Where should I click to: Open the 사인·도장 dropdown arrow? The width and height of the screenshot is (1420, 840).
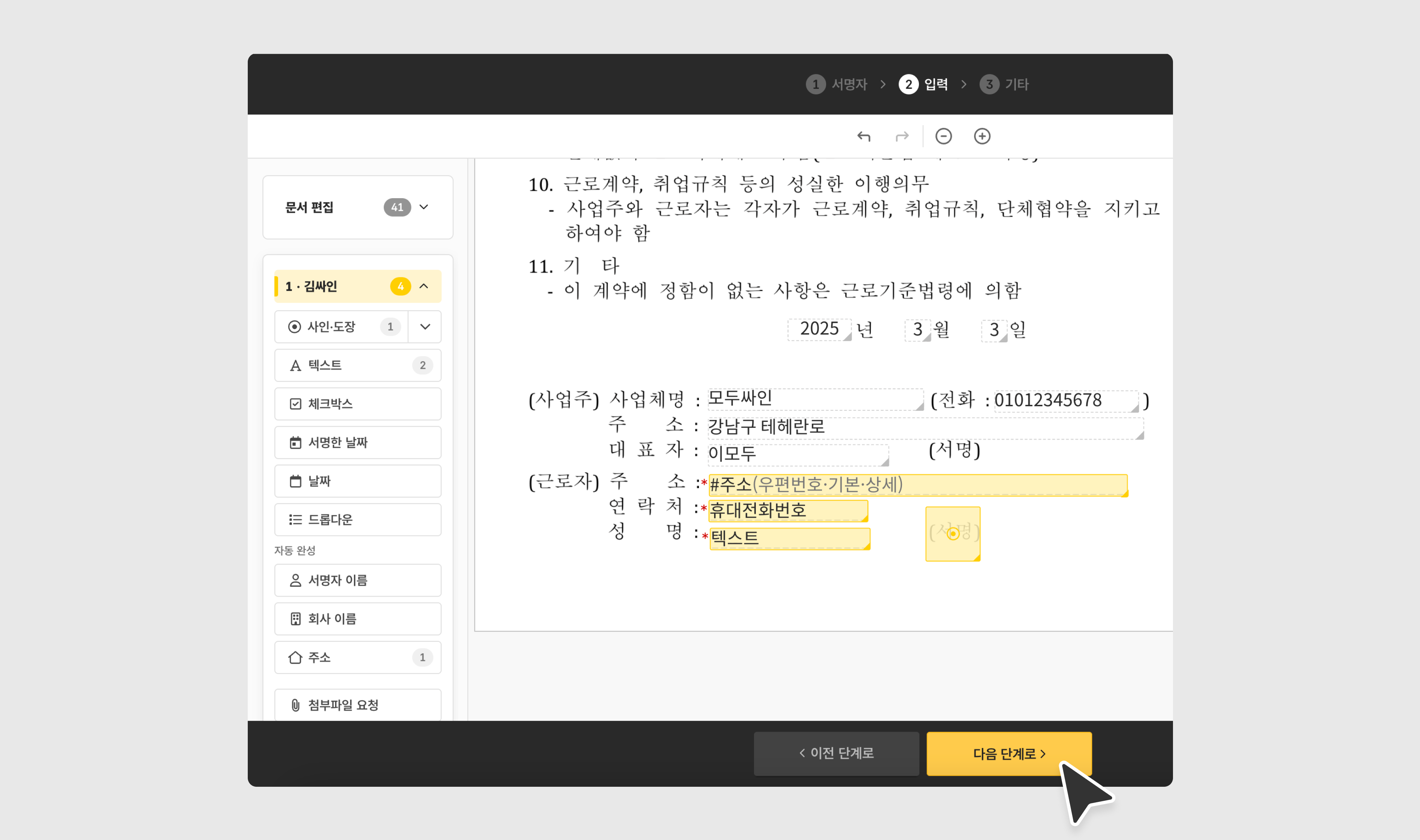click(425, 326)
